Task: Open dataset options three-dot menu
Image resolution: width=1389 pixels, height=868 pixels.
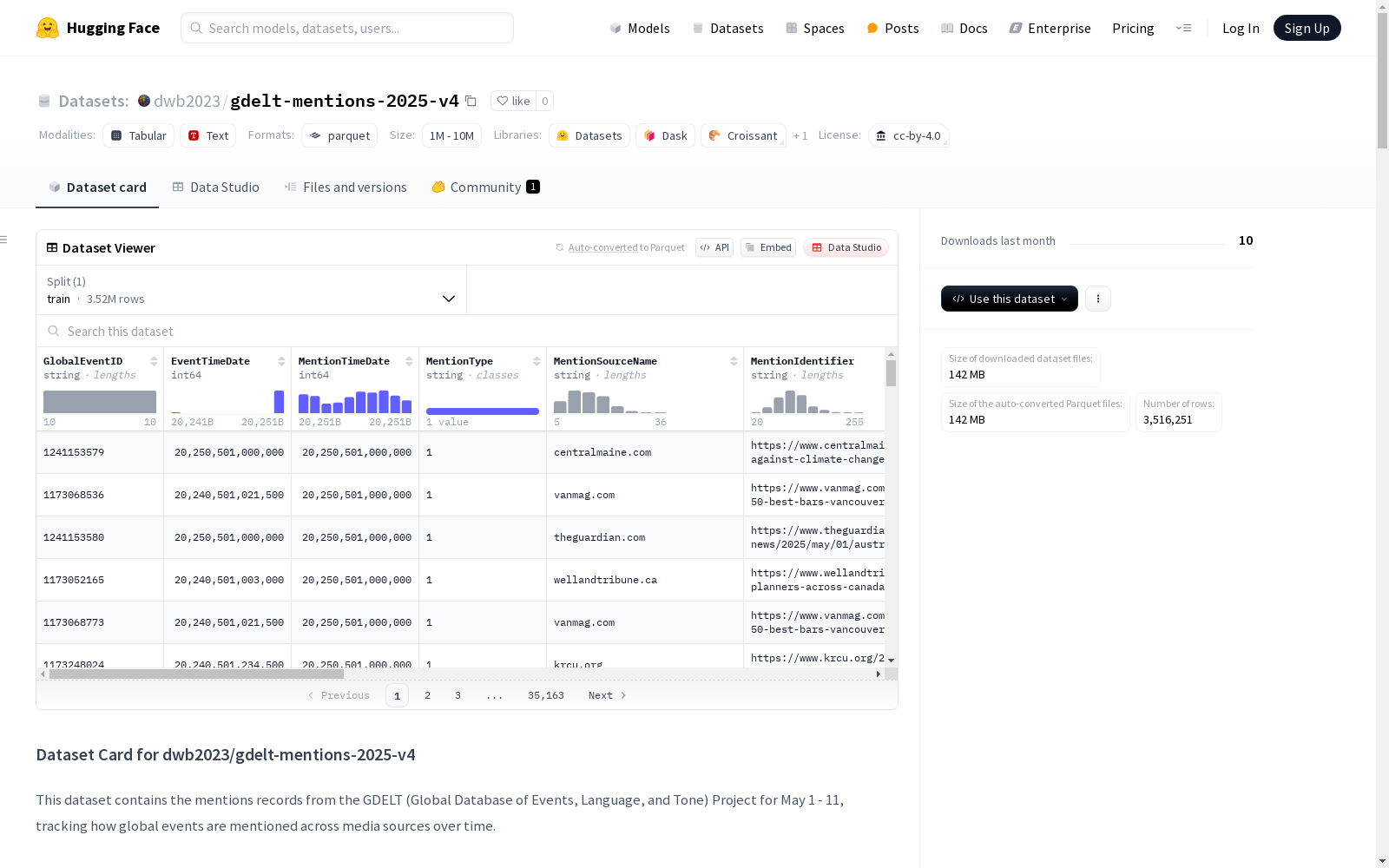Action: coord(1098,299)
